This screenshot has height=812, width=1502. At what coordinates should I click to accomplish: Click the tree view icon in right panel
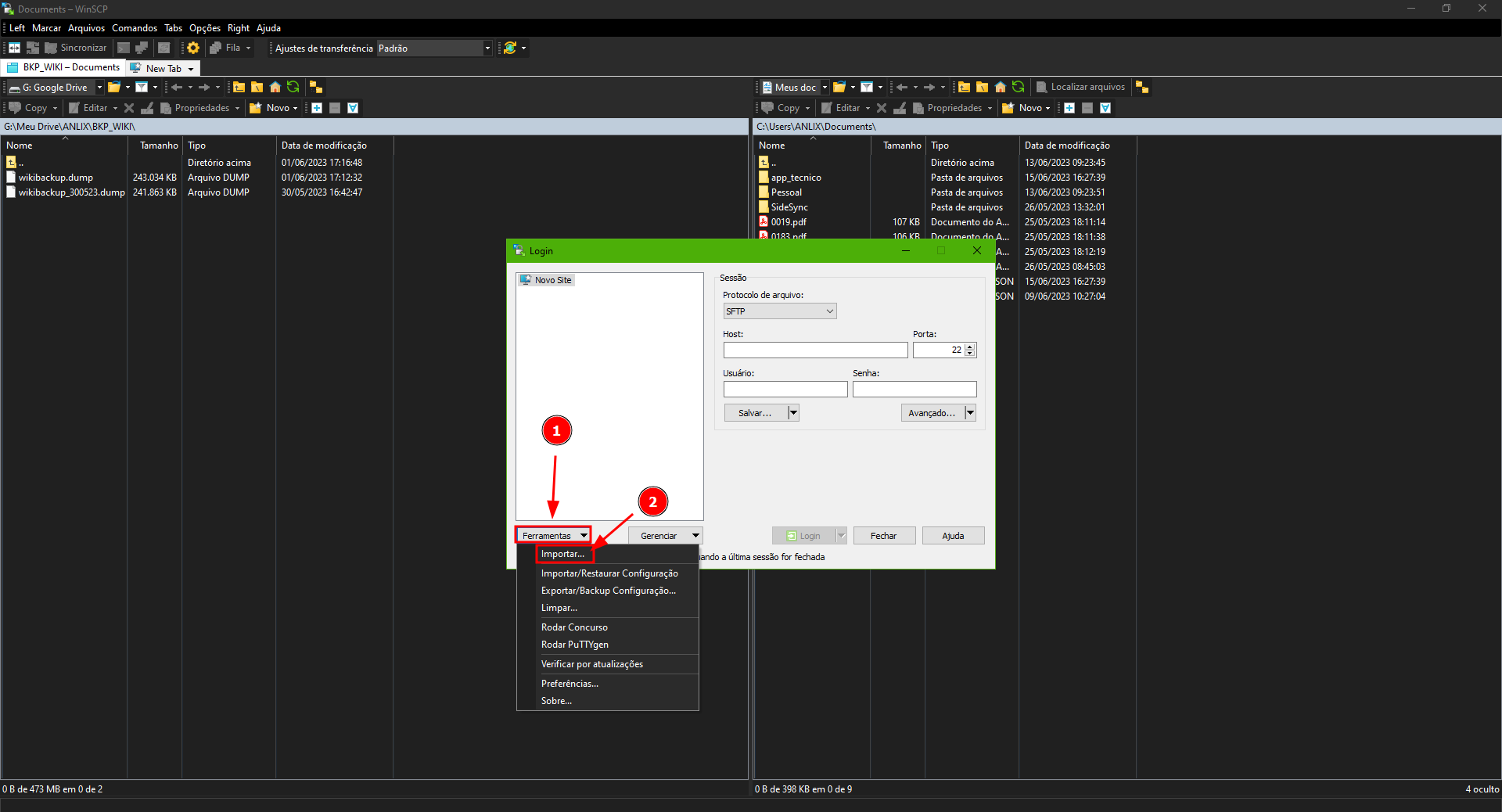point(1142,87)
